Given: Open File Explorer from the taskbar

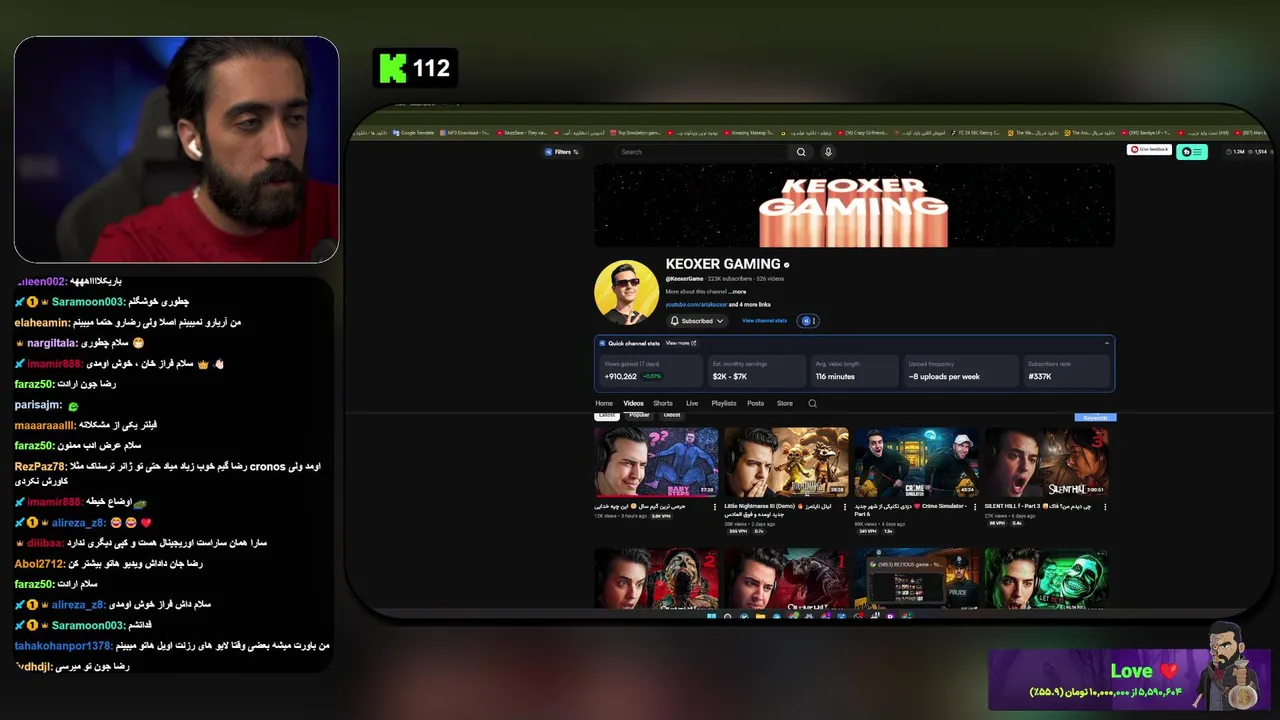Looking at the screenshot, I should (x=760, y=616).
